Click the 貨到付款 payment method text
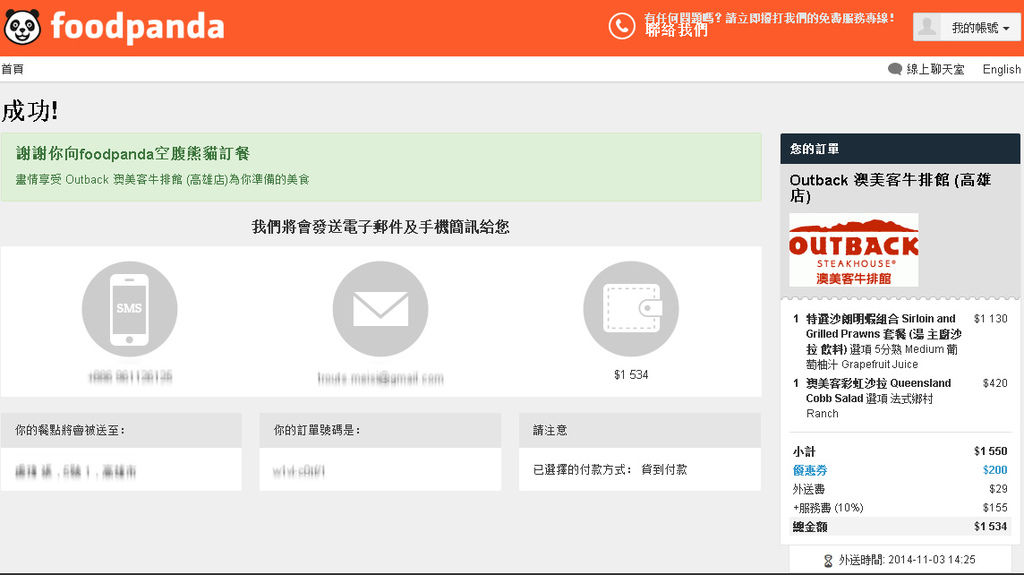Image resolution: width=1024 pixels, height=575 pixels. [664, 470]
